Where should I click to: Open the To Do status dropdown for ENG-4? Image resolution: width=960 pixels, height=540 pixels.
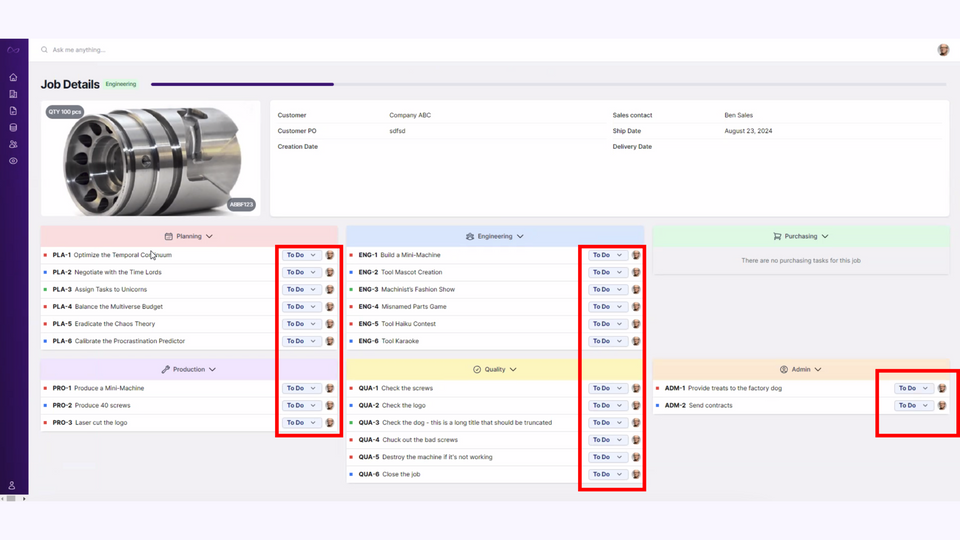(607, 307)
